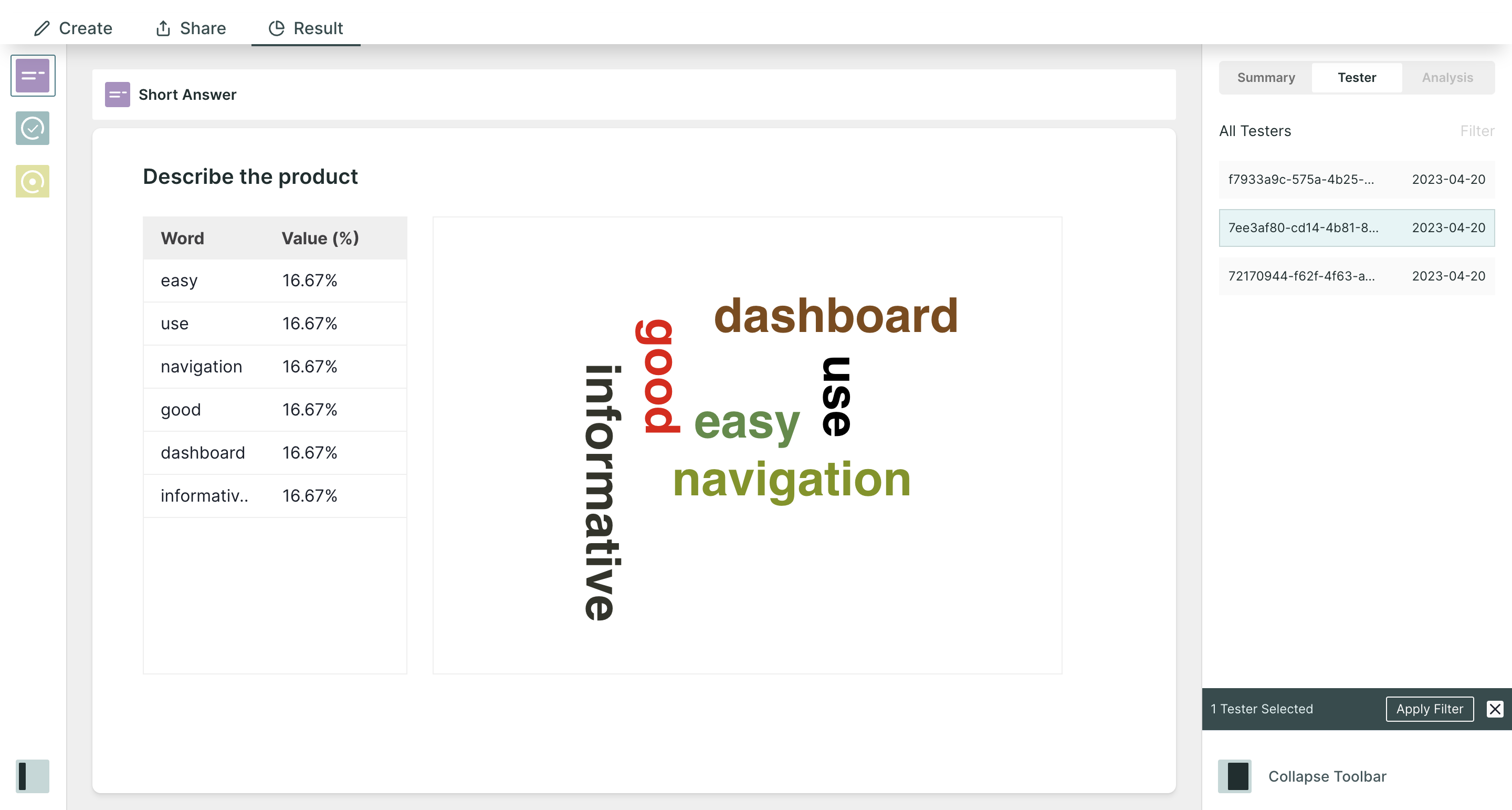Dismiss the tester selection bar
Screen dimensions: 1512x810
click(1494, 709)
